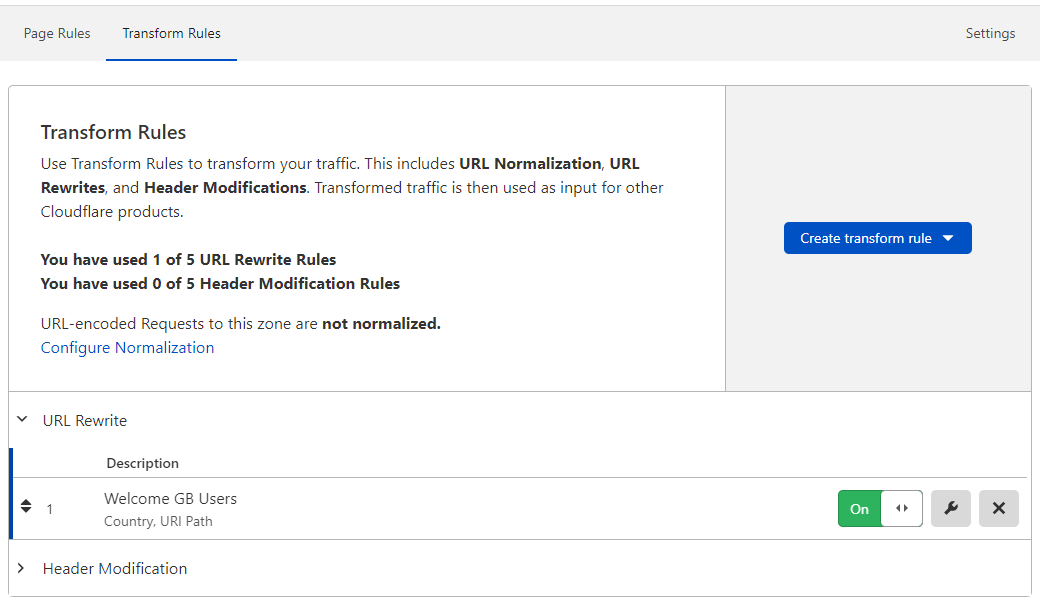Click the URL Rewrite section label
Viewport: 1040px width, 607px height.
(85, 421)
